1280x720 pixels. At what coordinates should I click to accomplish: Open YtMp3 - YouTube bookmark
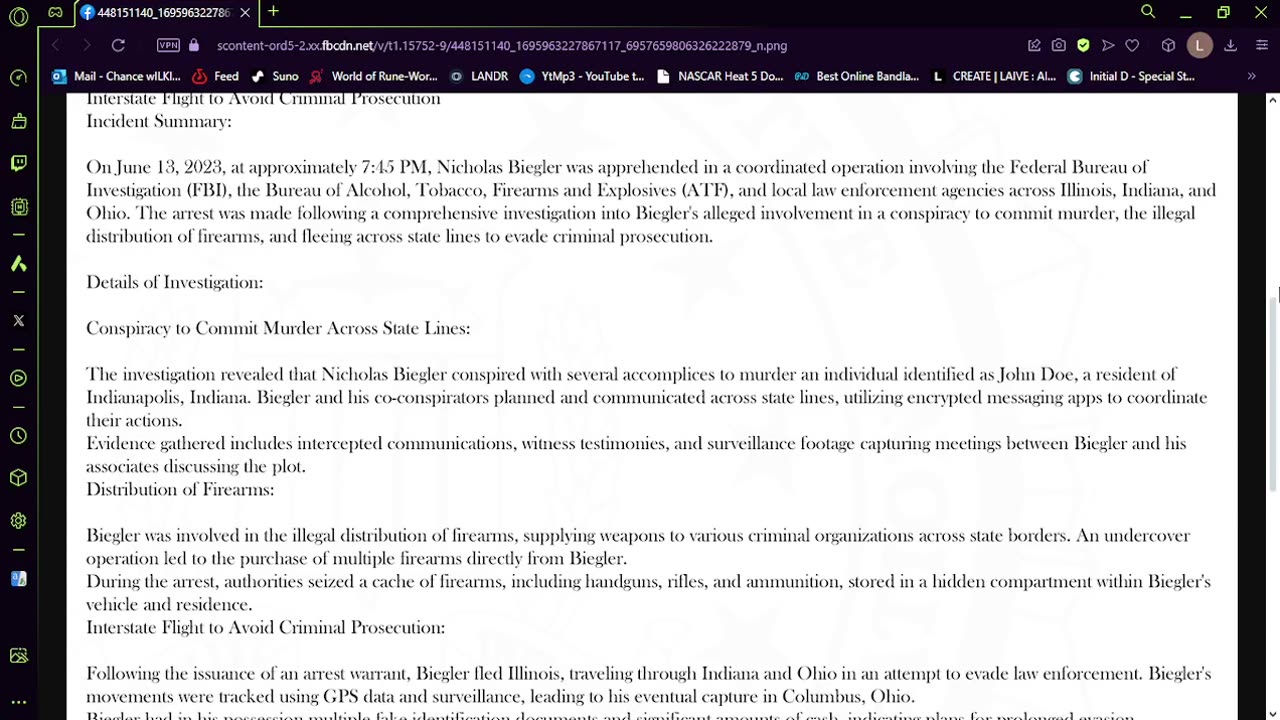[x=582, y=76]
